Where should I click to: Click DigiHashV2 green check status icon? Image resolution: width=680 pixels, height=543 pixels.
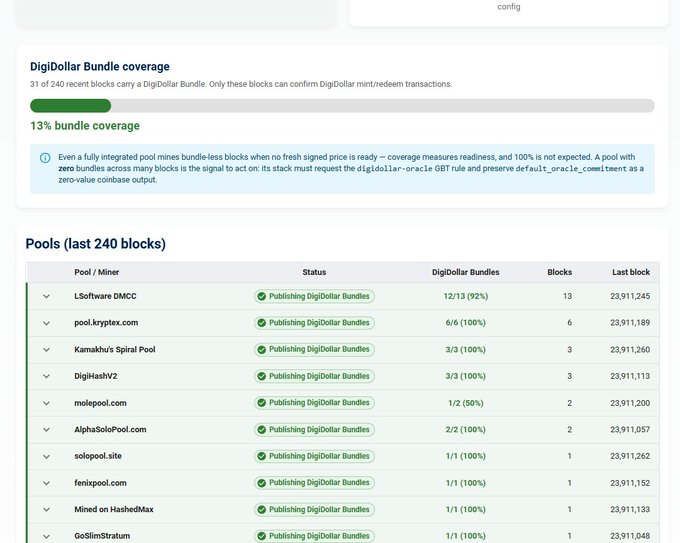(262, 376)
